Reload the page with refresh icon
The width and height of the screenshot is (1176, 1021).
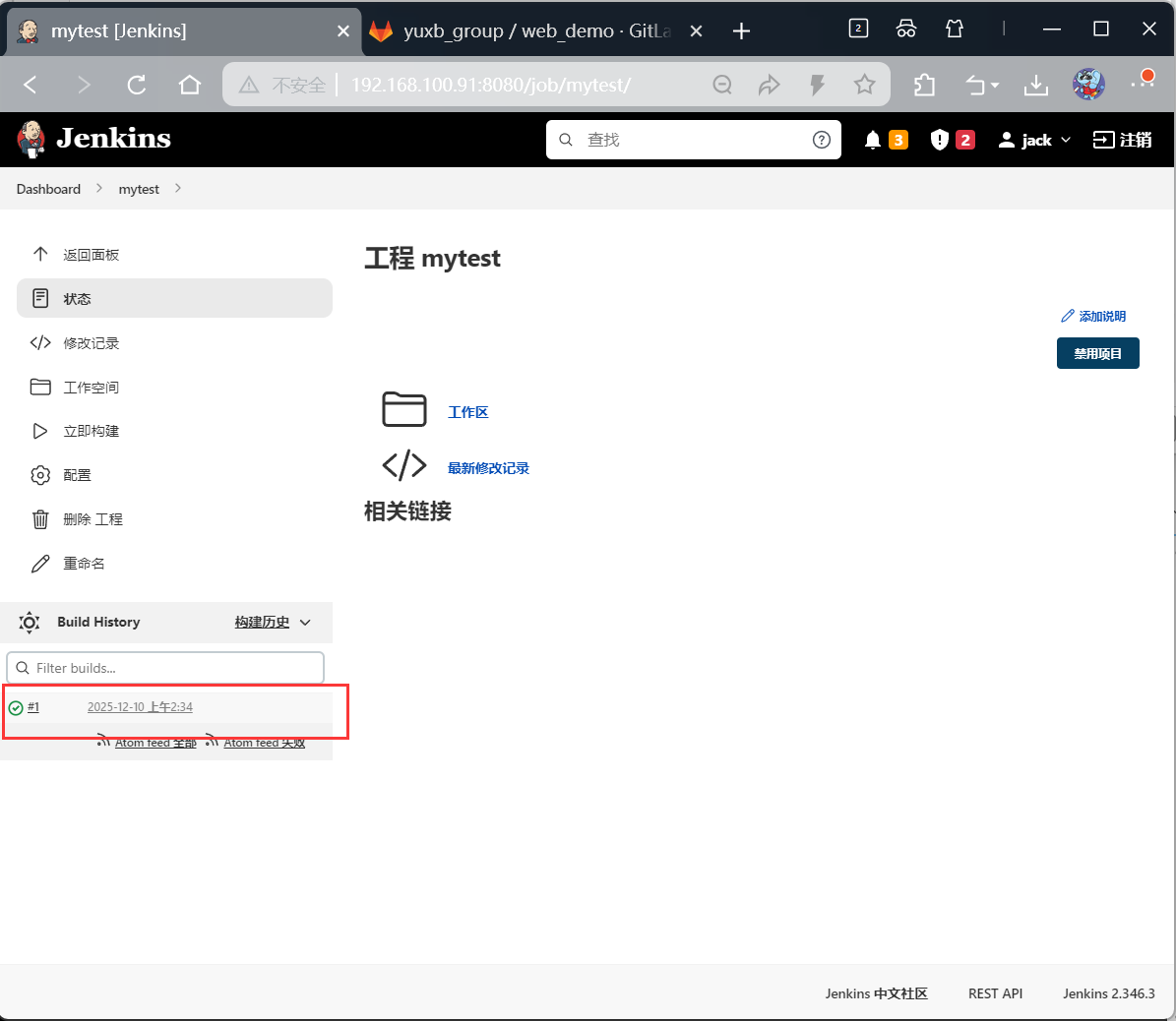coord(137,85)
